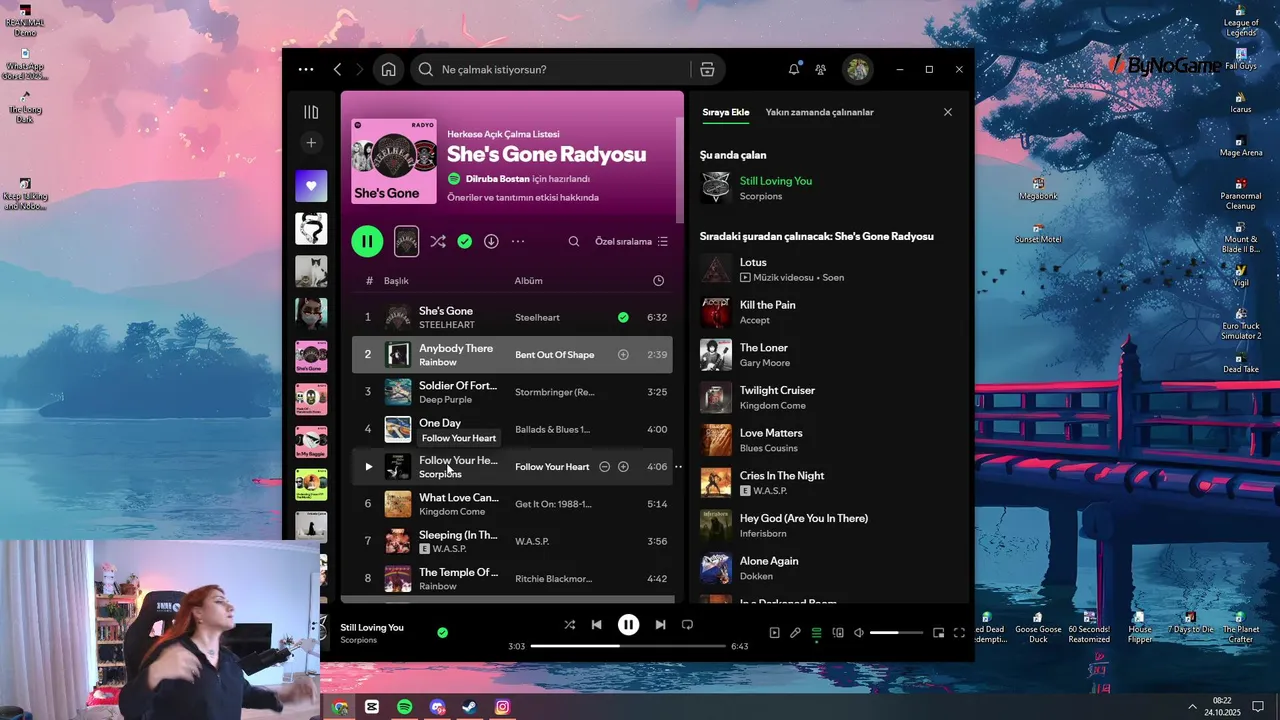This screenshot has height=720, width=1280.
Task: Open "Öneriler ve tanıtımın etkisi hakkında" link
Action: 522,198
